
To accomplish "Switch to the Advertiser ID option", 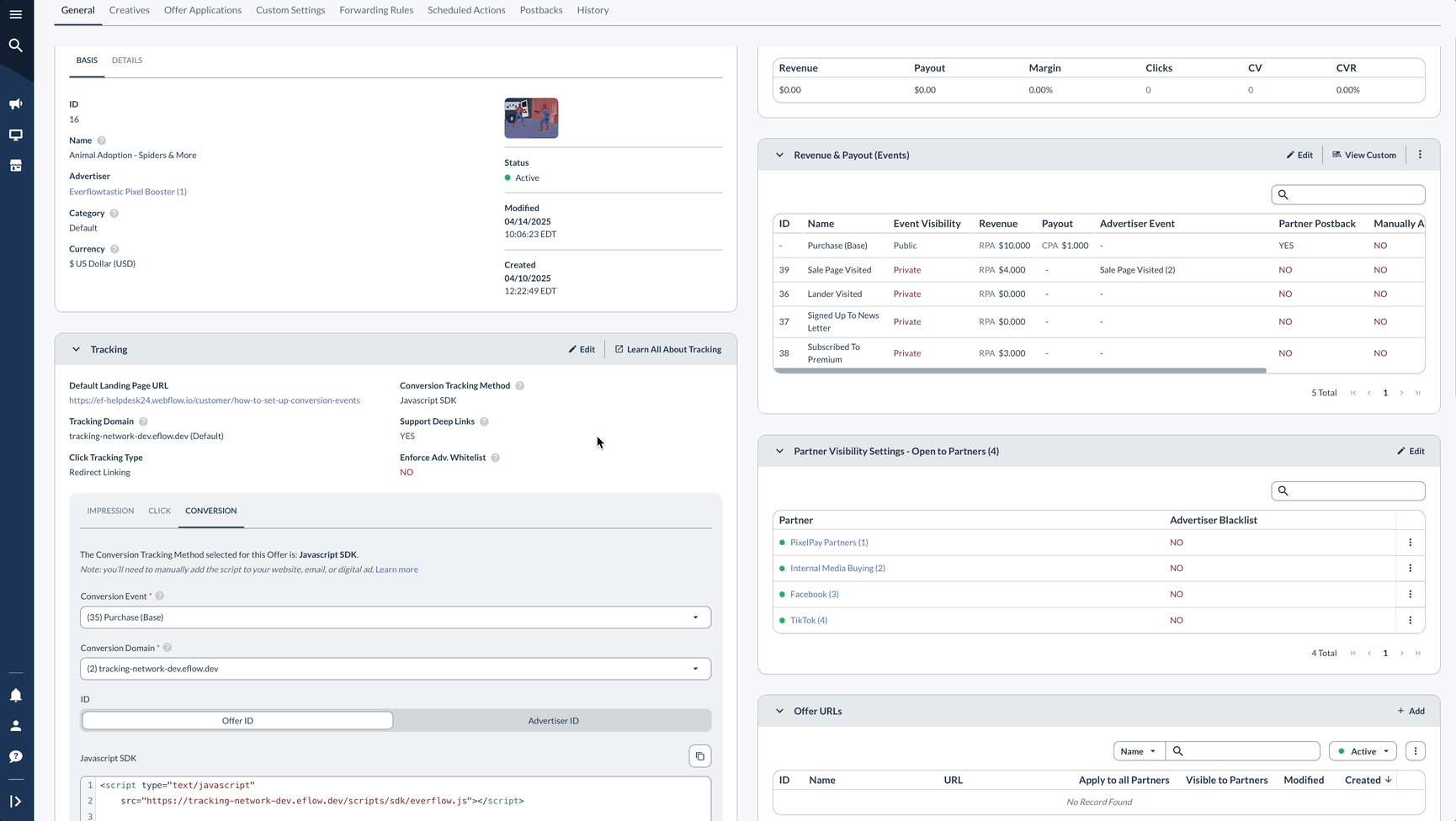I will point(553,720).
